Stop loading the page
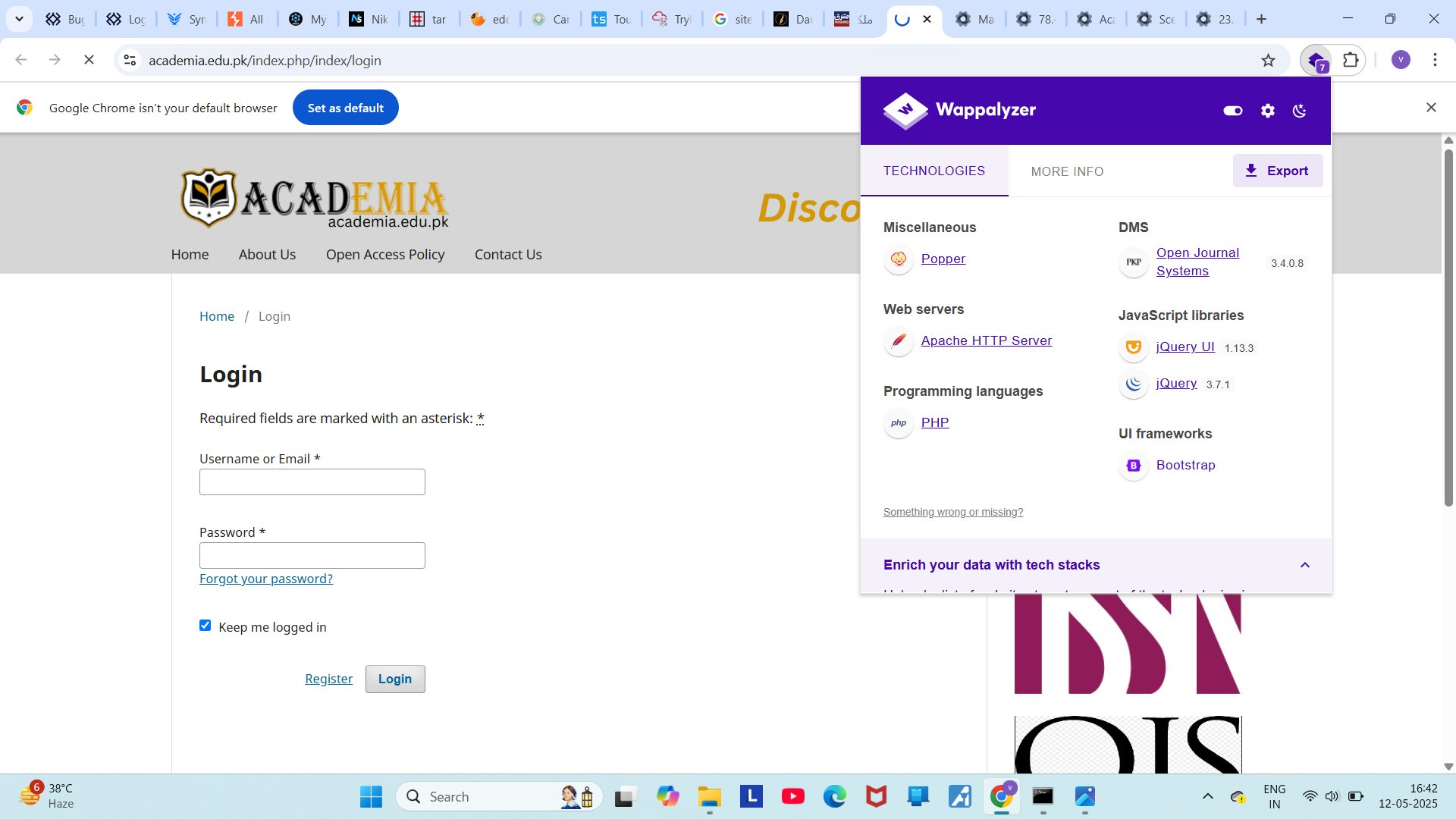 (x=89, y=60)
